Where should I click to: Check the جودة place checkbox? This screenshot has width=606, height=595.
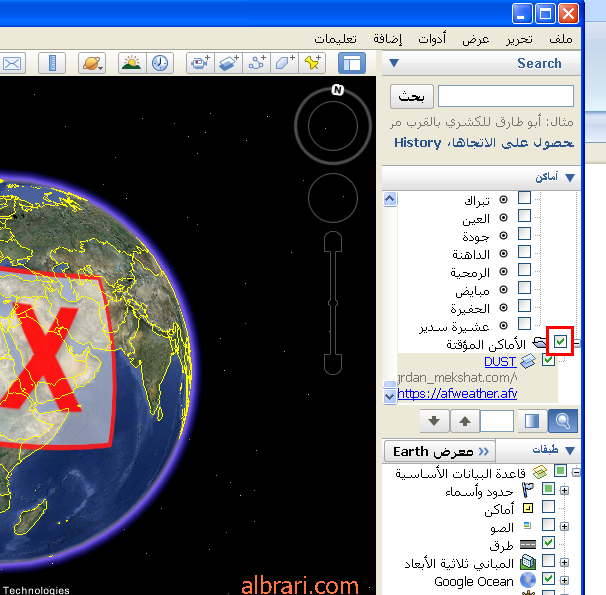(524, 234)
